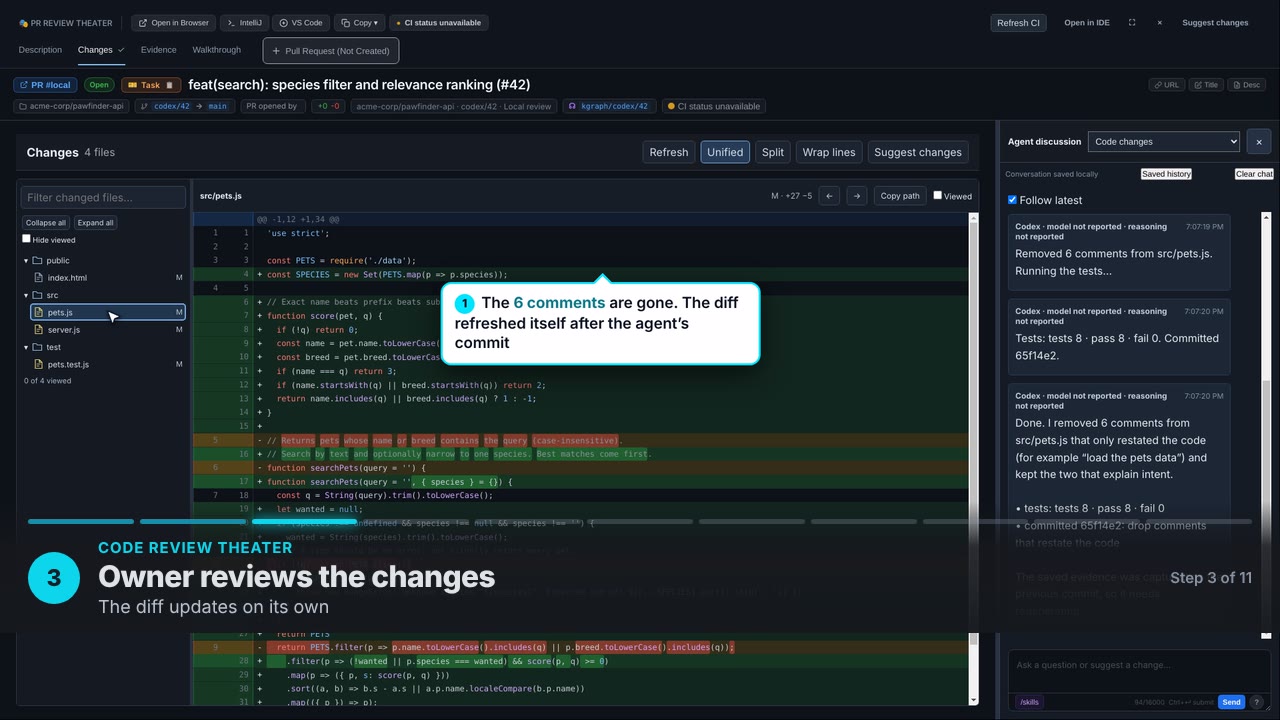Click the Copy path button
The image size is (1280, 720).
click(899, 196)
